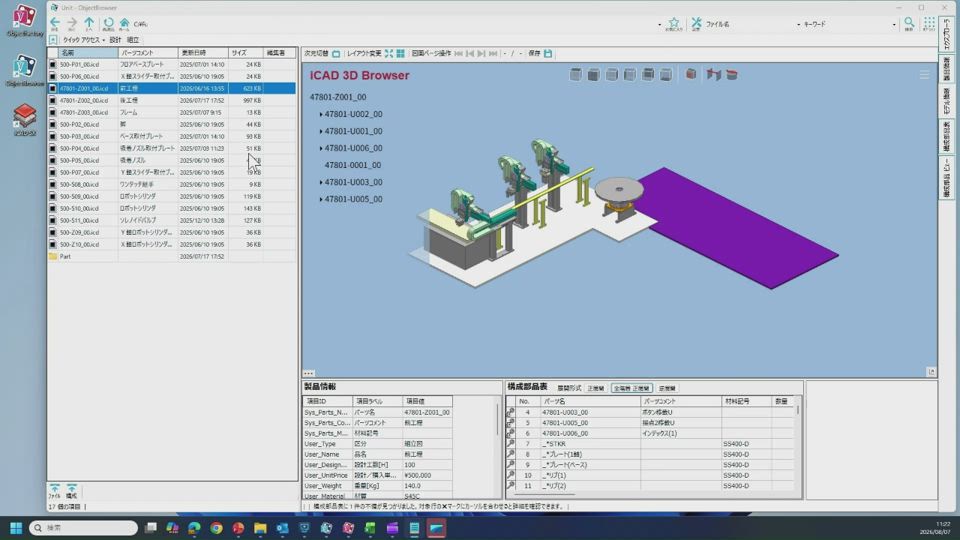This screenshot has height=540, width=960.
Task: Select the first view cube icon
Action: pos(576,75)
